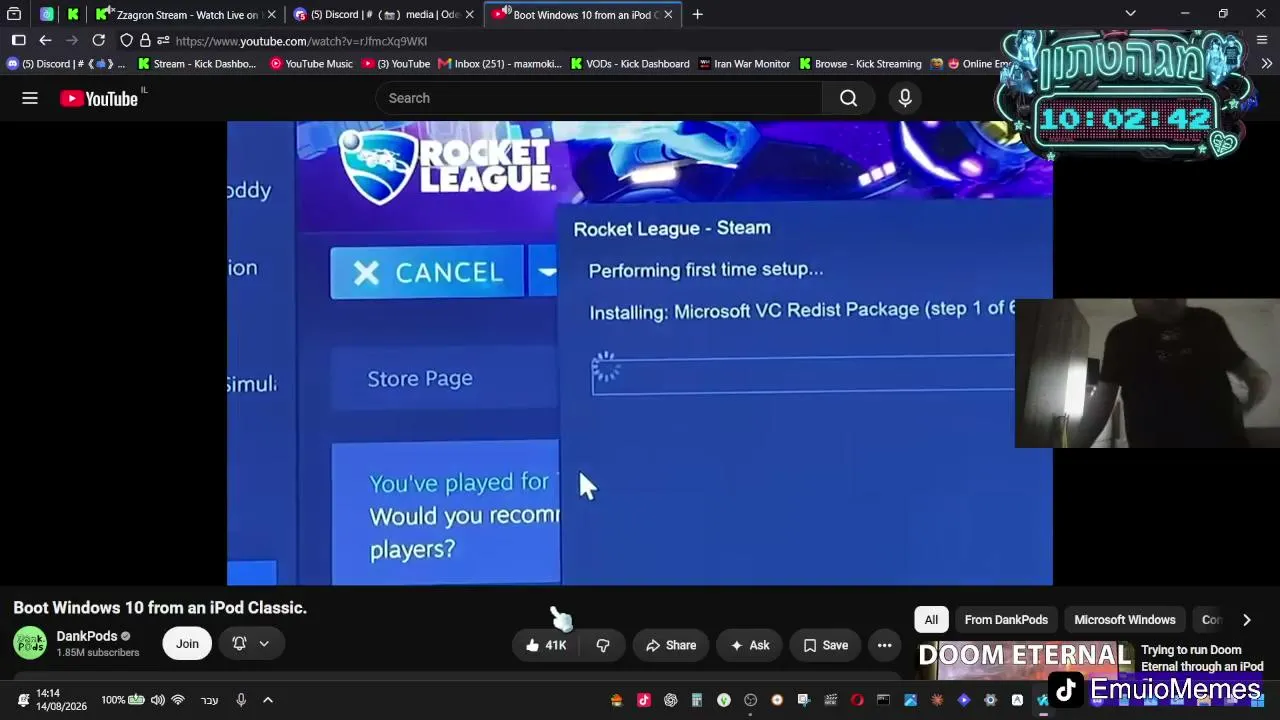Open the calculator taskbar app
Image resolution: width=1280 pixels, height=720 pixels.
[x=697, y=700]
